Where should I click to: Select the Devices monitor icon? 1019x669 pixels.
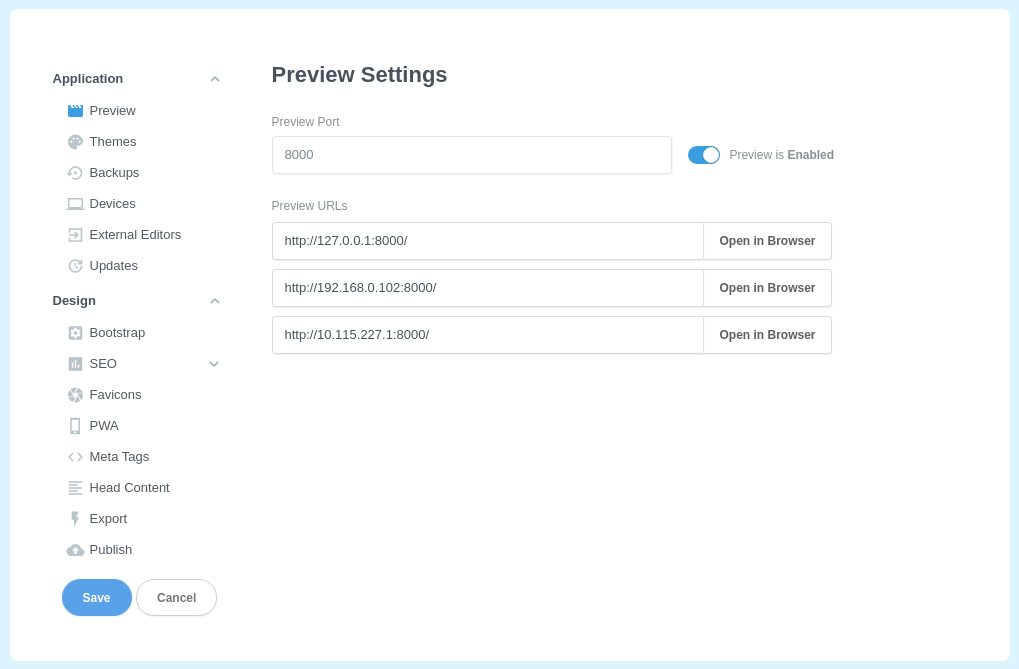pos(75,203)
